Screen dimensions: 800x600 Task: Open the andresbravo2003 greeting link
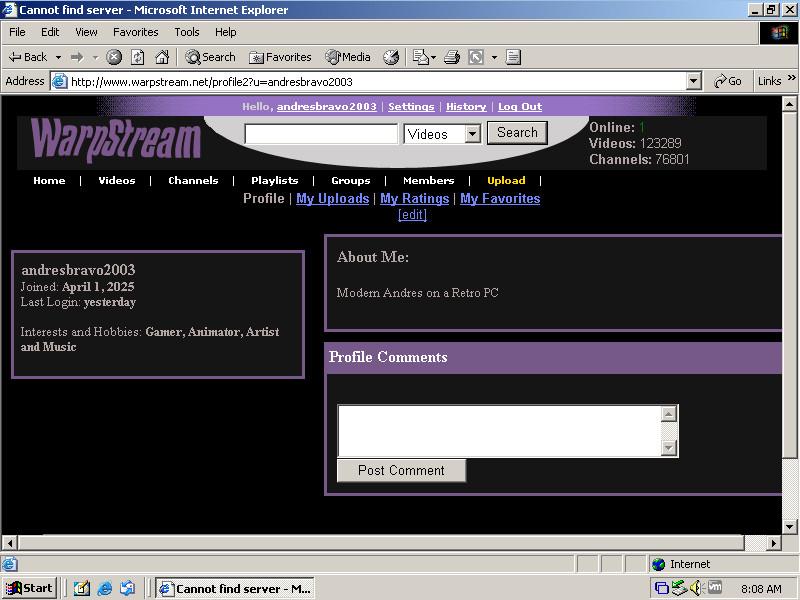click(327, 107)
